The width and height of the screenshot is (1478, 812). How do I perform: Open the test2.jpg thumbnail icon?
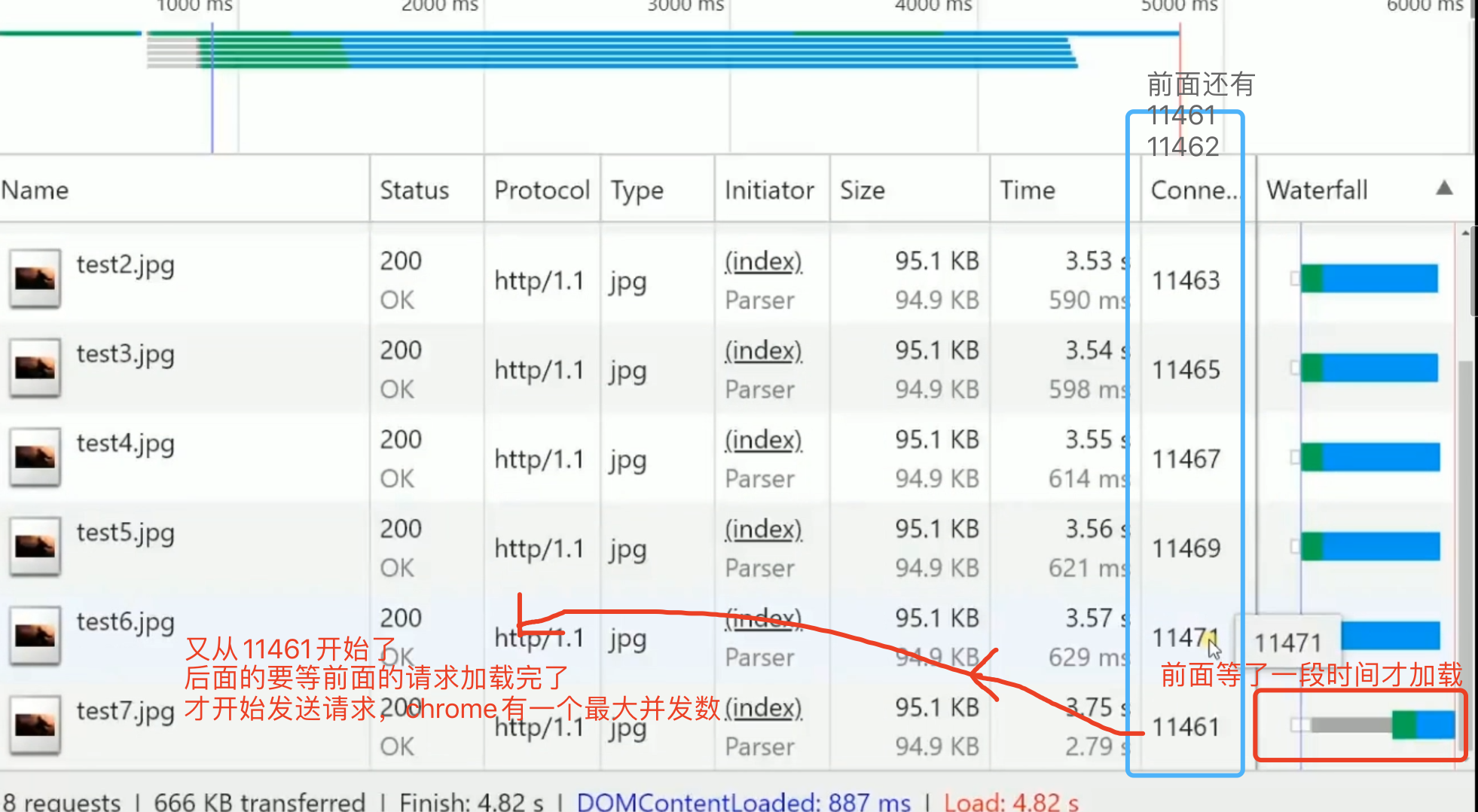pyautogui.click(x=35, y=279)
